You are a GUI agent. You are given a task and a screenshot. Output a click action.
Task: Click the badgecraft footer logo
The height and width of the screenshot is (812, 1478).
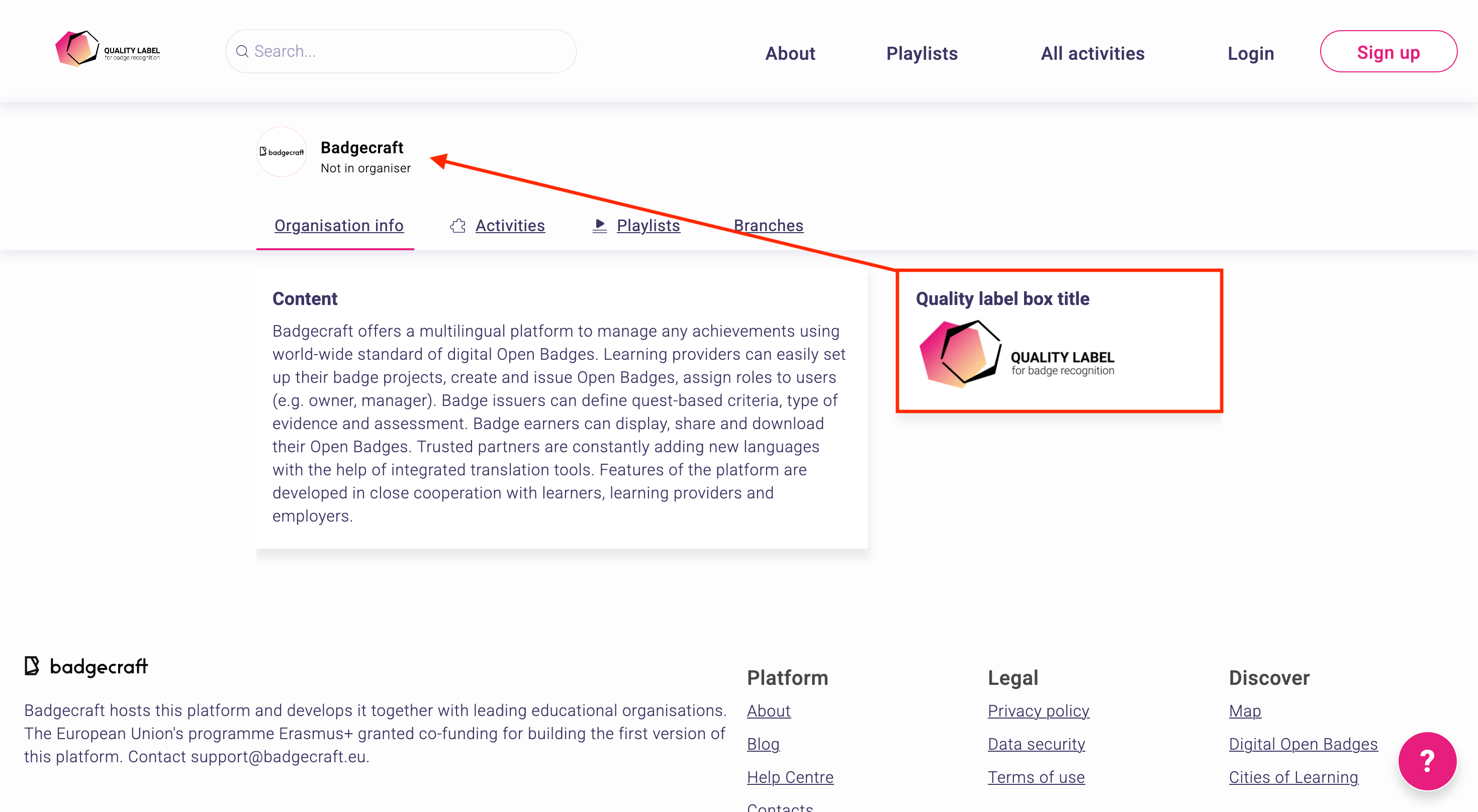click(x=86, y=666)
